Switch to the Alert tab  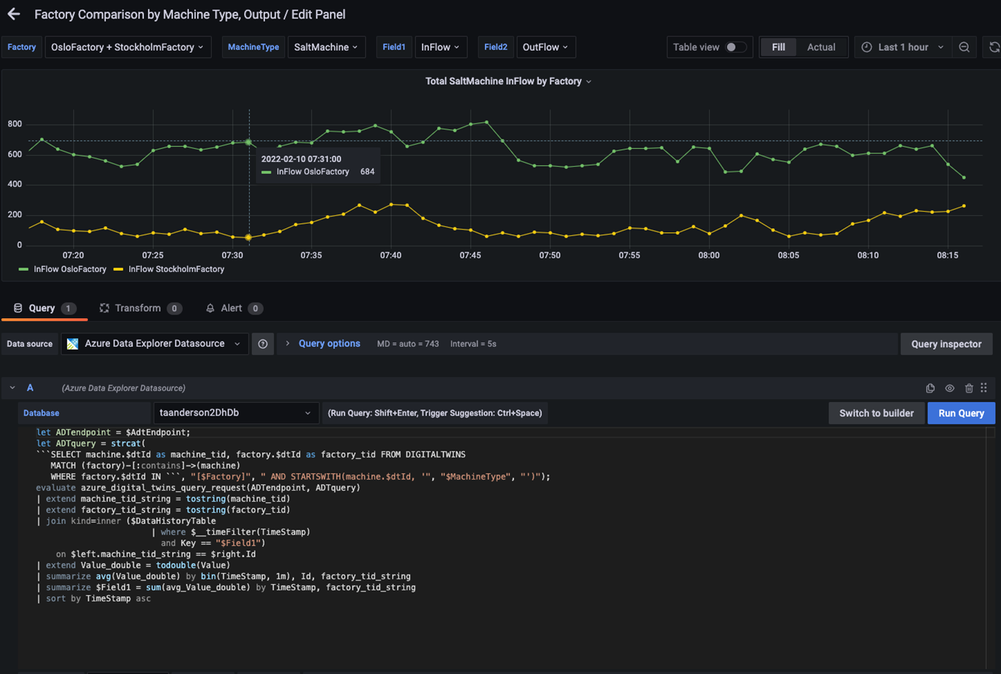point(233,308)
